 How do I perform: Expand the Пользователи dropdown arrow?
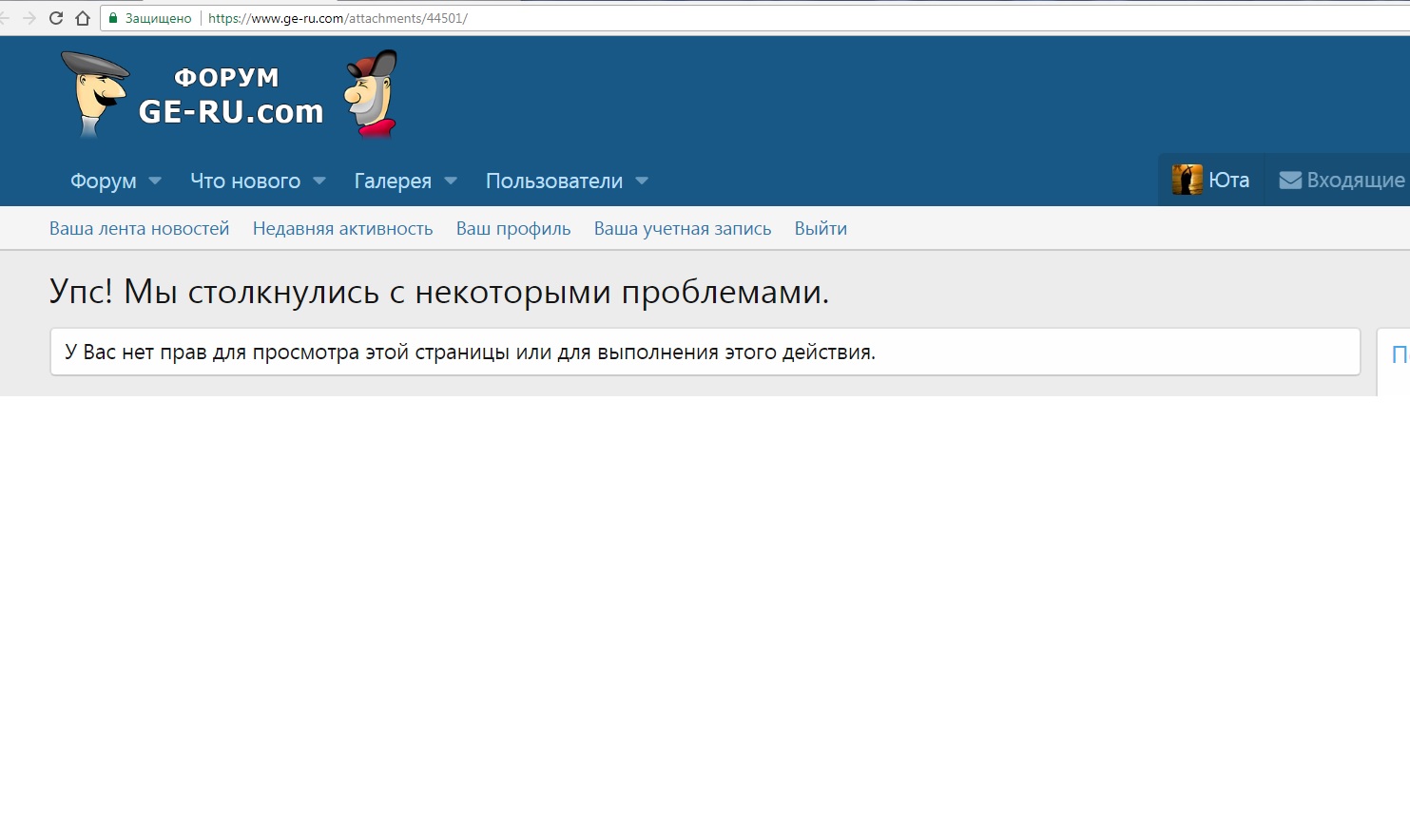point(642,181)
